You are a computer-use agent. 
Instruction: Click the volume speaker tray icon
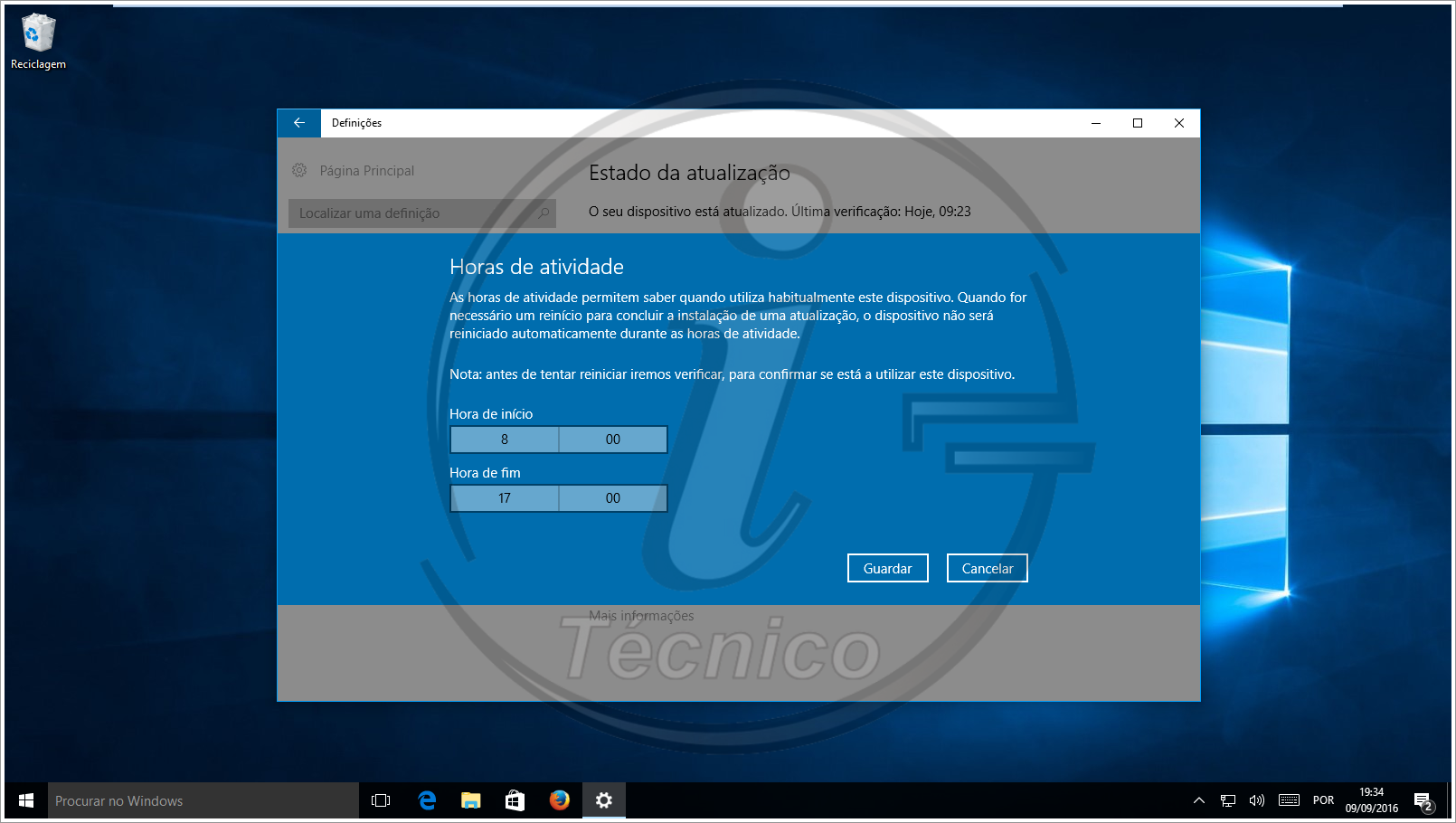[x=1256, y=800]
